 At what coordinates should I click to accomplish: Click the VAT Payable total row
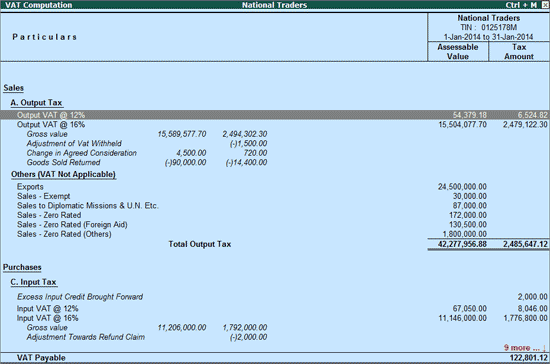tap(275, 358)
